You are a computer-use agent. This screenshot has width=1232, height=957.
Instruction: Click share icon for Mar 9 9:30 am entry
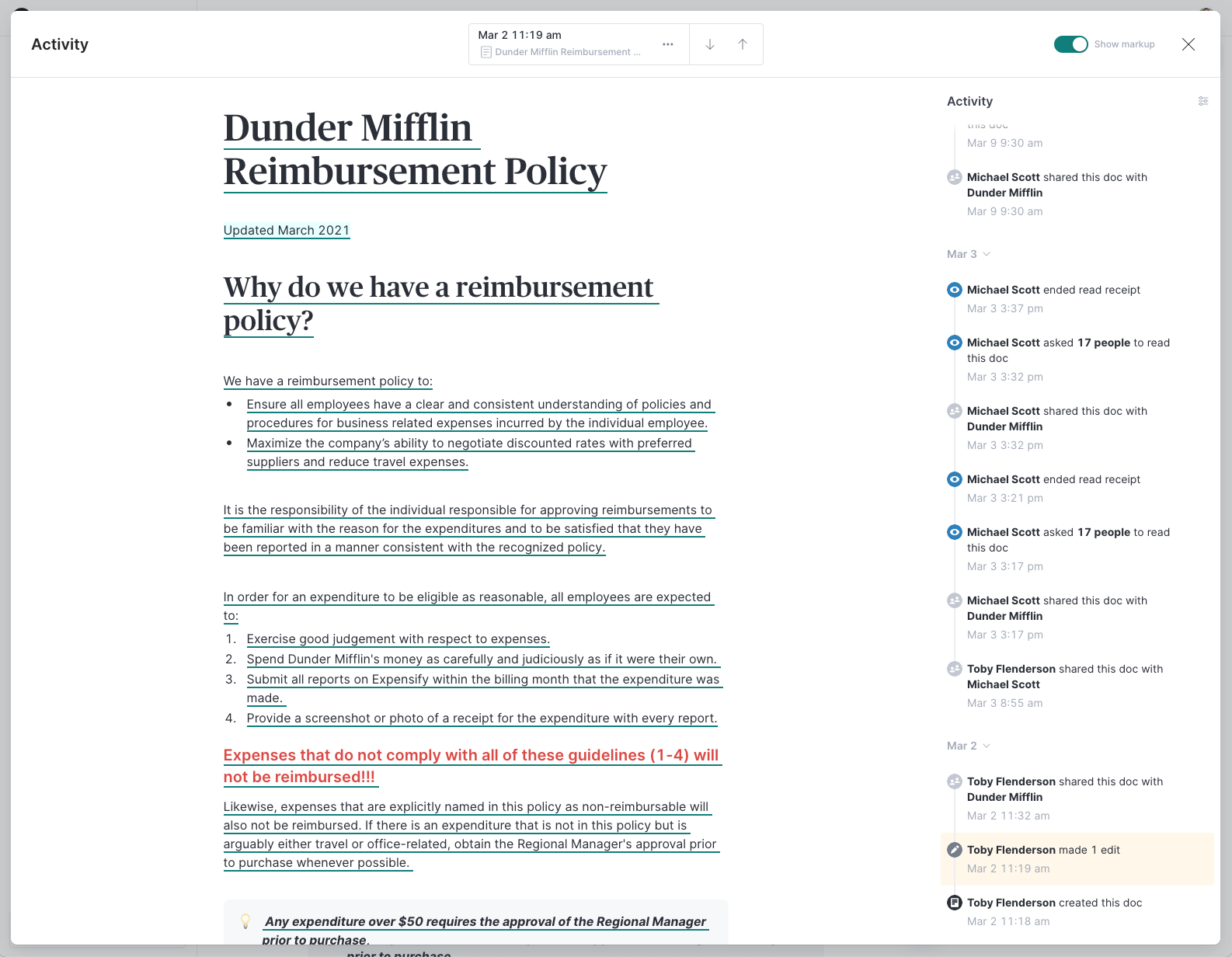click(955, 177)
